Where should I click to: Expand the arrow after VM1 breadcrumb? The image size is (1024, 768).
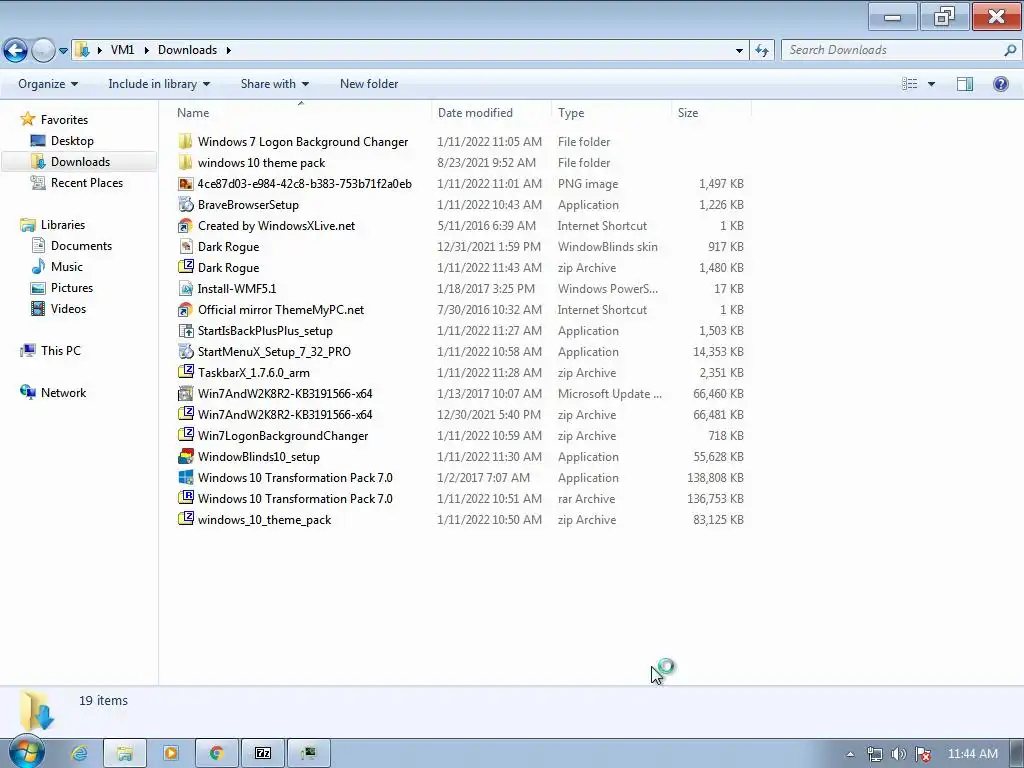click(x=146, y=50)
